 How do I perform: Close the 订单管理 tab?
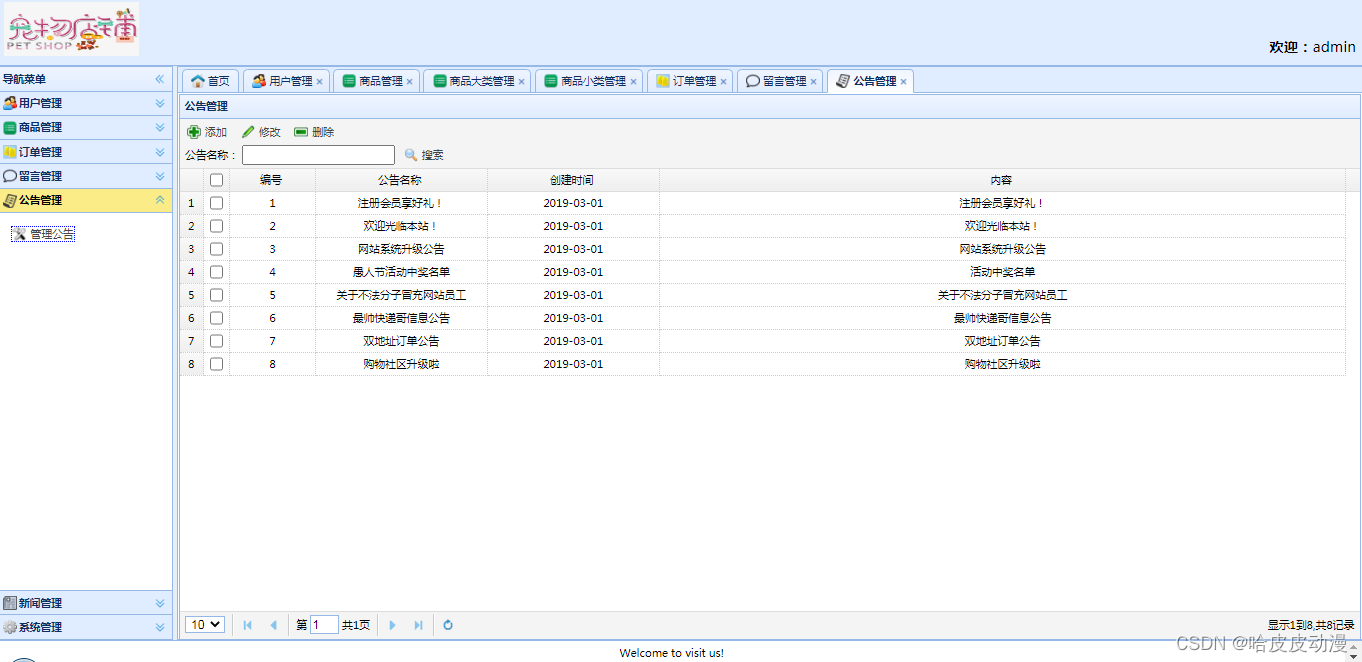tap(724, 82)
